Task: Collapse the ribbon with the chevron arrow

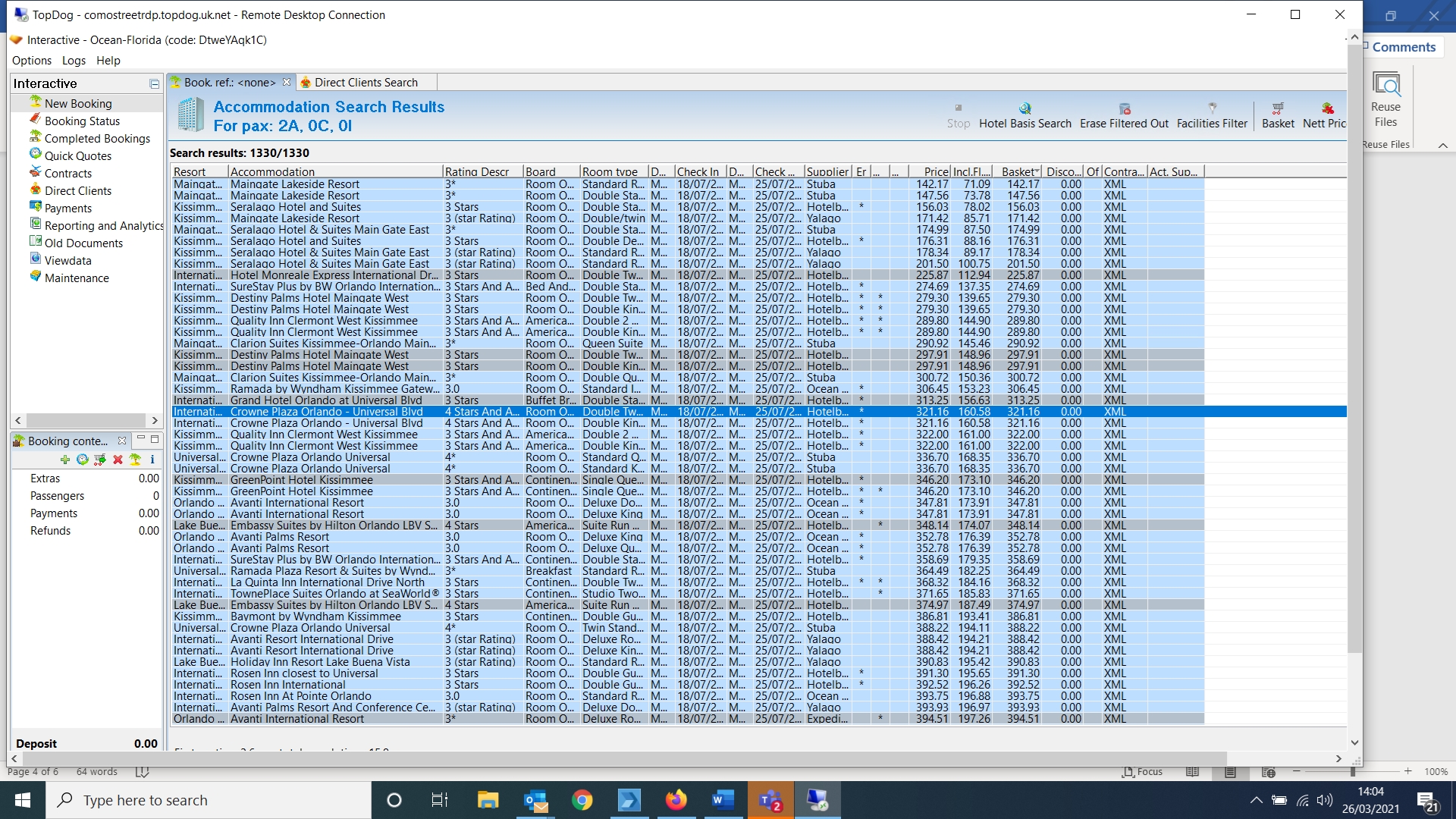Action: tap(1442, 145)
